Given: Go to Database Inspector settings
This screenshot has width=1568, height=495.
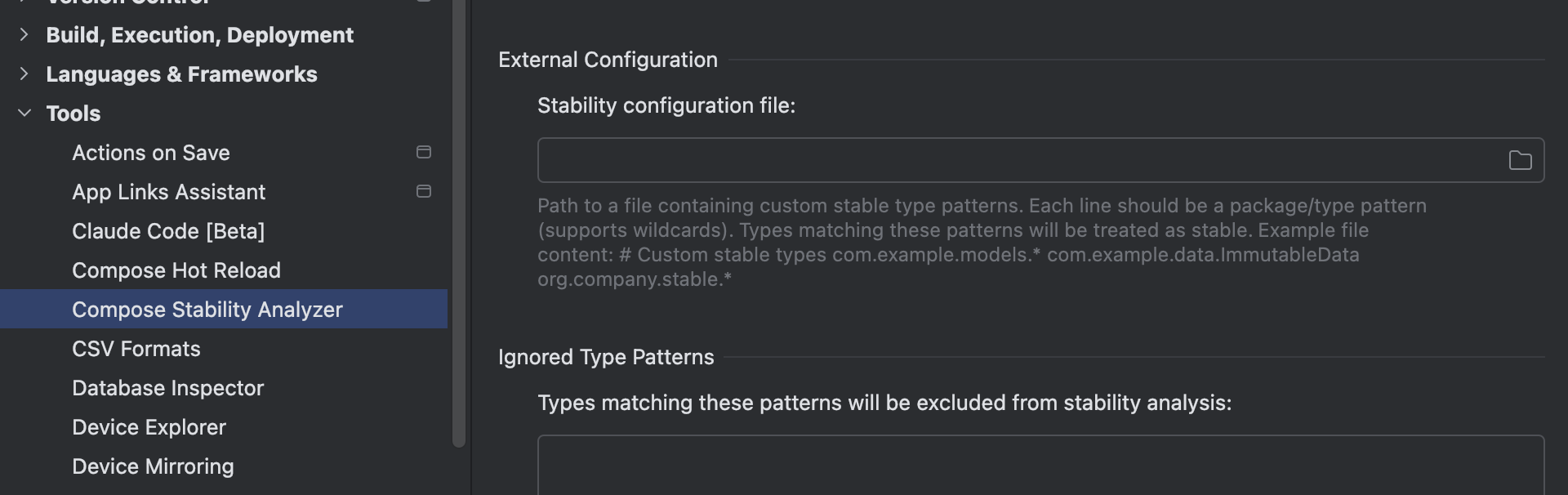Looking at the screenshot, I should click(167, 388).
